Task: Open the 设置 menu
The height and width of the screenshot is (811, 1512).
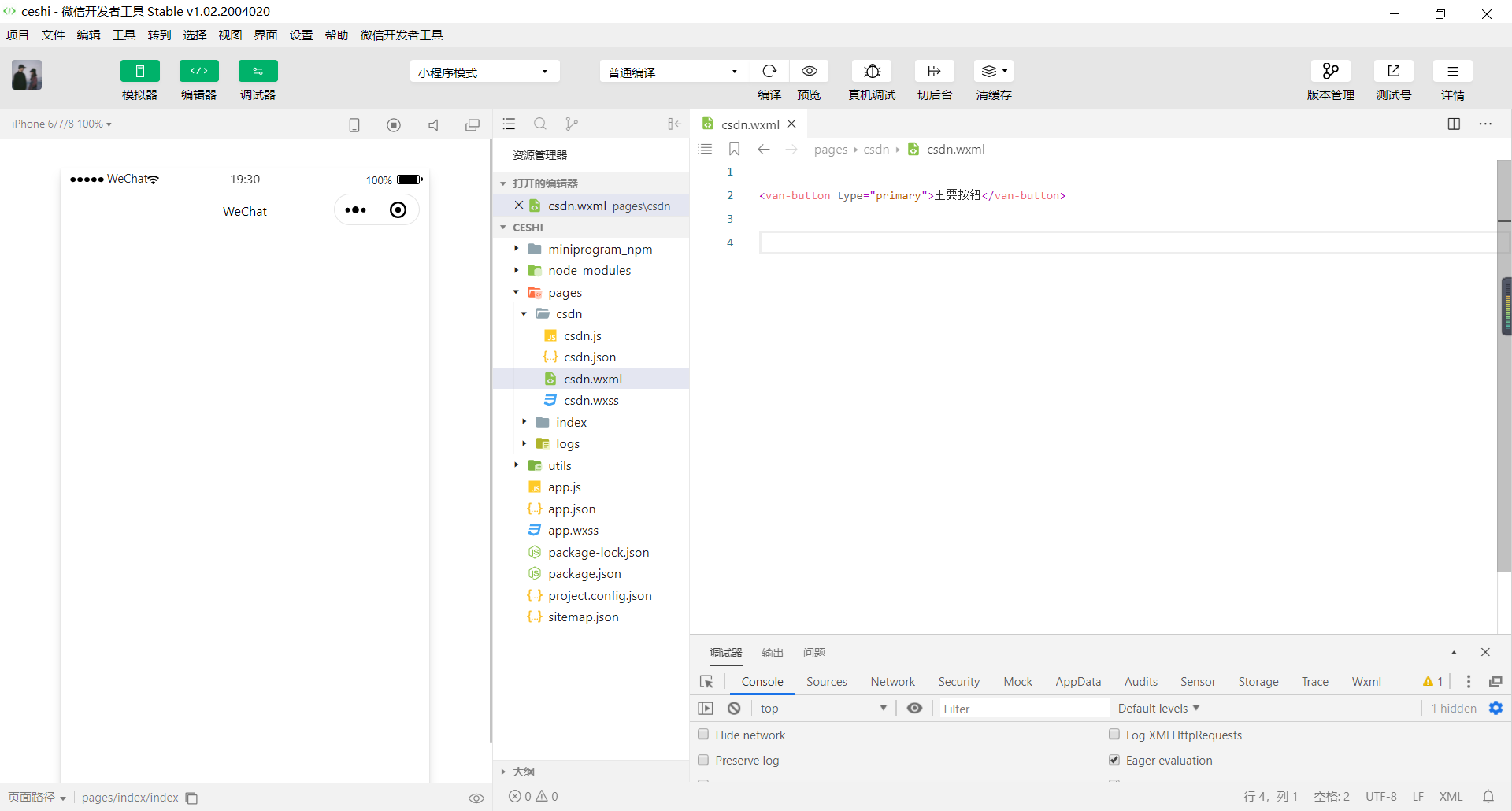Action: [302, 35]
